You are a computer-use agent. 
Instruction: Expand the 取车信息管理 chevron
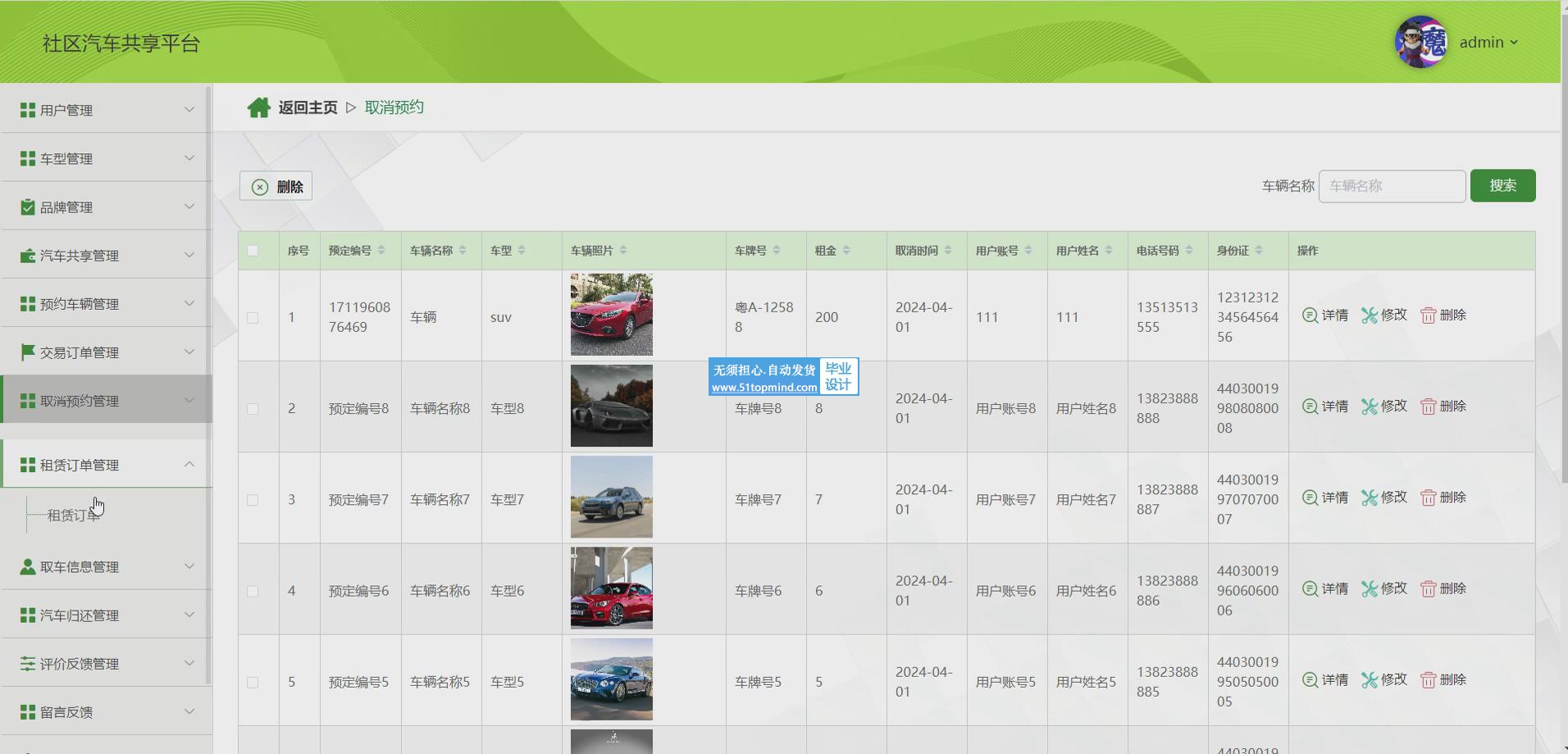pos(189,565)
